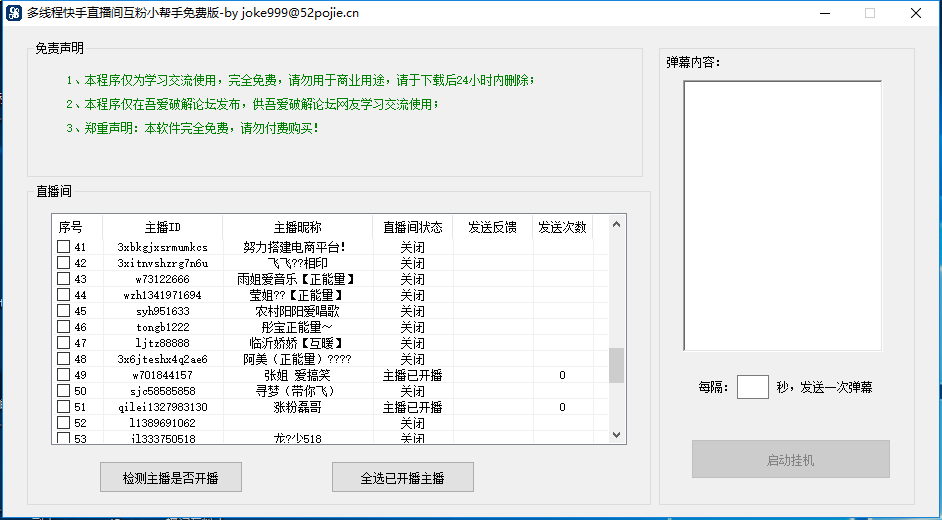The image size is (942, 520).
Task: Toggle the checkbox for row 46 tongbl222
Action: coord(64,327)
